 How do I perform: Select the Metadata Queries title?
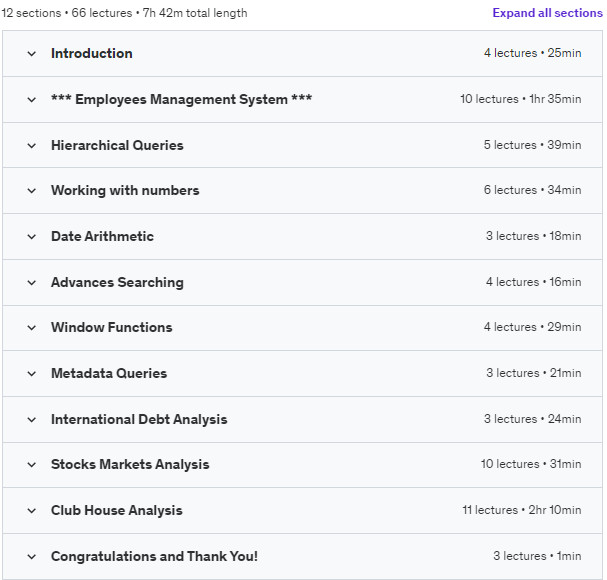coord(109,374)
